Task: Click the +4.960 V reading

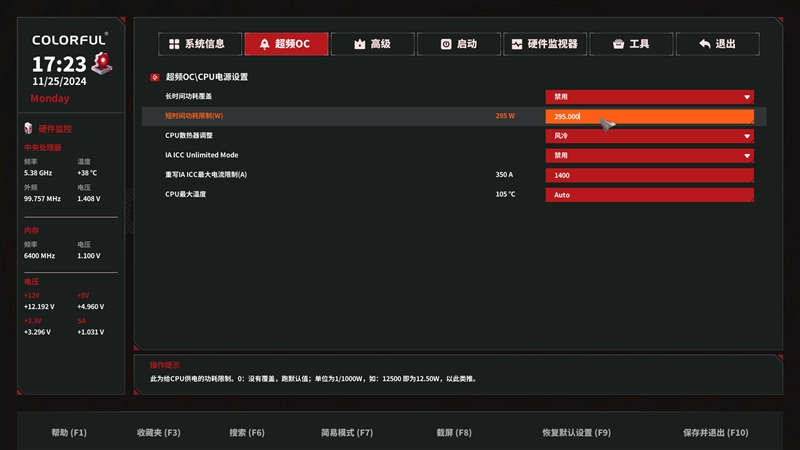Action: pos(91,307)
